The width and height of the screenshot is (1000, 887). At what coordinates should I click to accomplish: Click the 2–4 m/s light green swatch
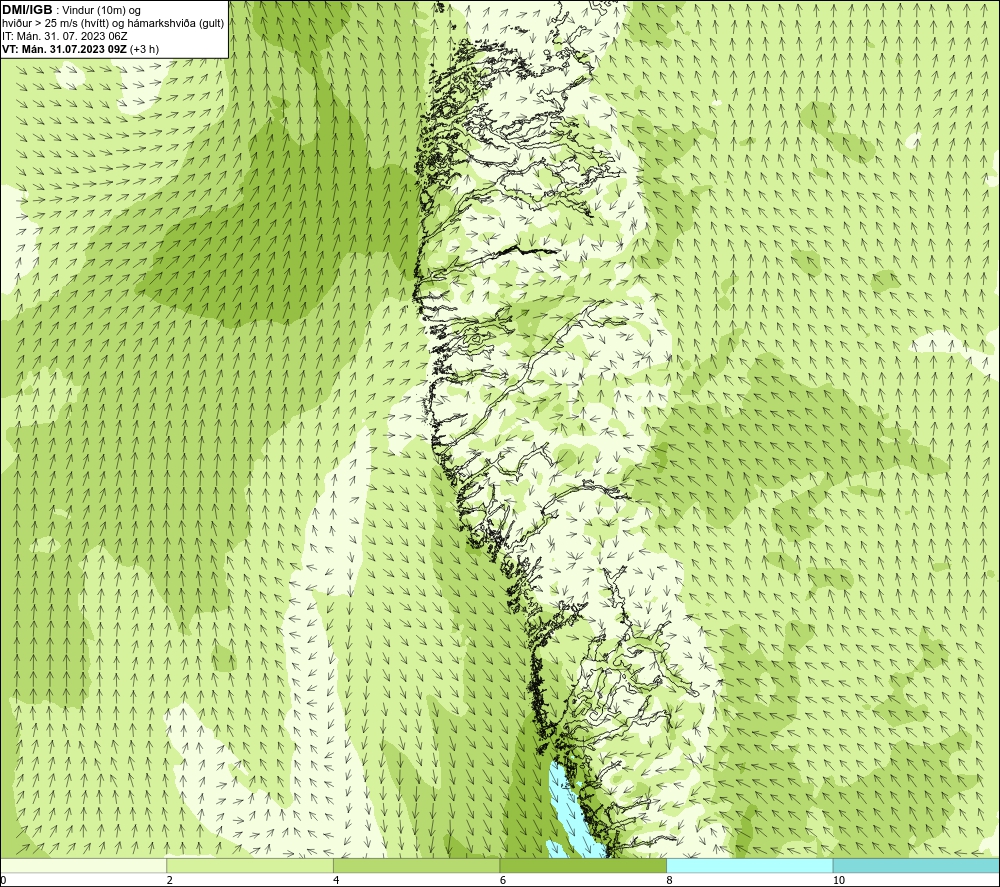tap(250, 865)
